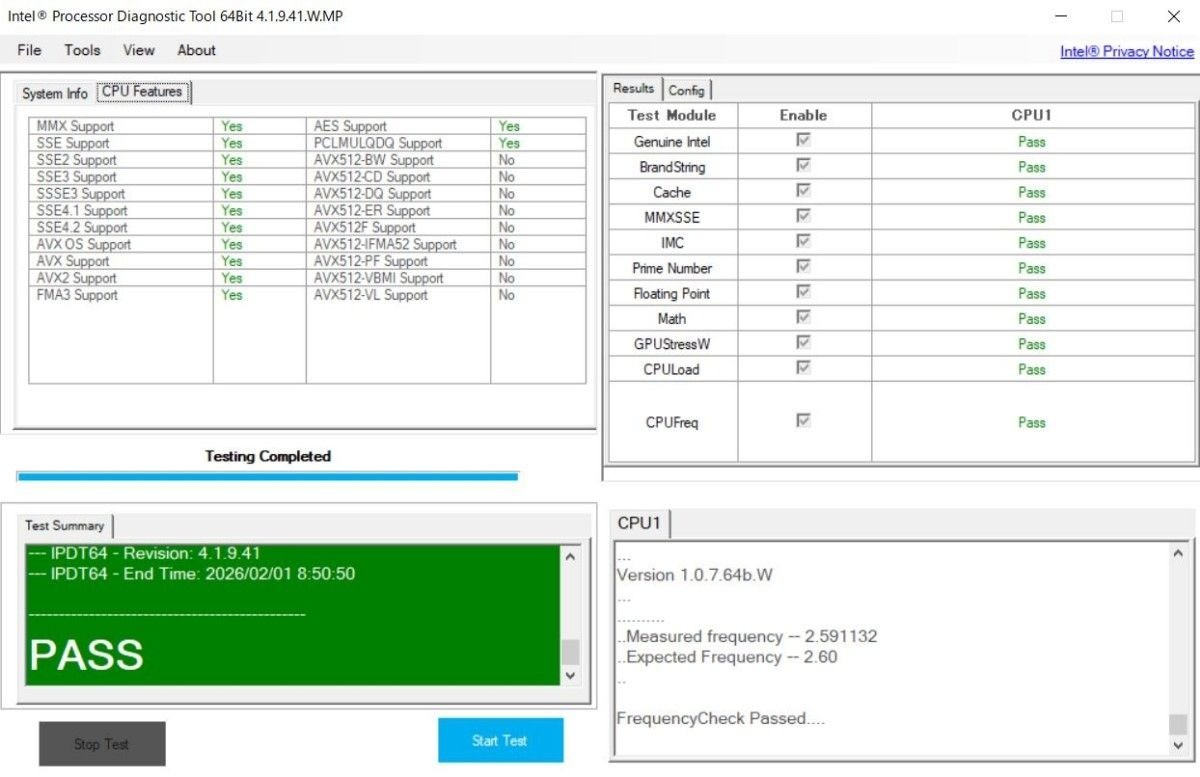The width and height of the screenshot is (1200, 777).
Task: Open the Intel Privacy Notice link
Action: click(x=1127, y=51)
